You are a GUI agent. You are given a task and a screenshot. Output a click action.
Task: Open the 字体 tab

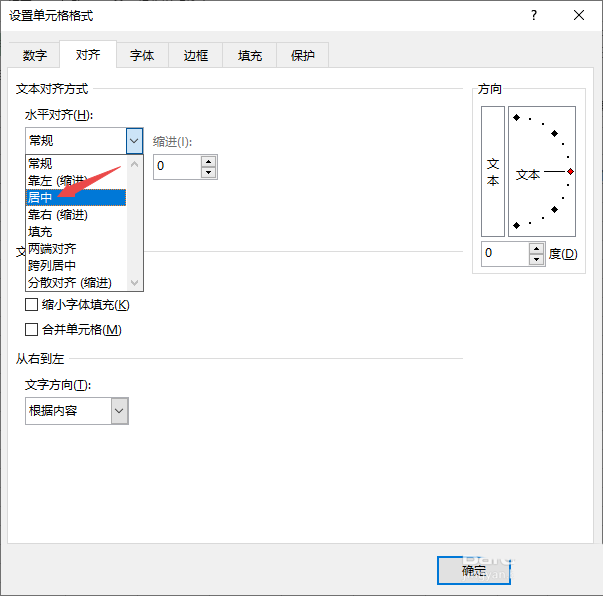142,56
